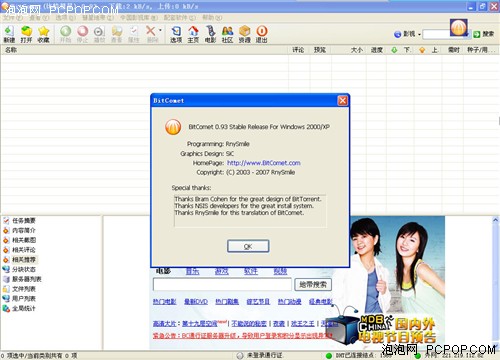
Task: Click the 电影 (Movies) toolbar icon
Action: [210, 34]
